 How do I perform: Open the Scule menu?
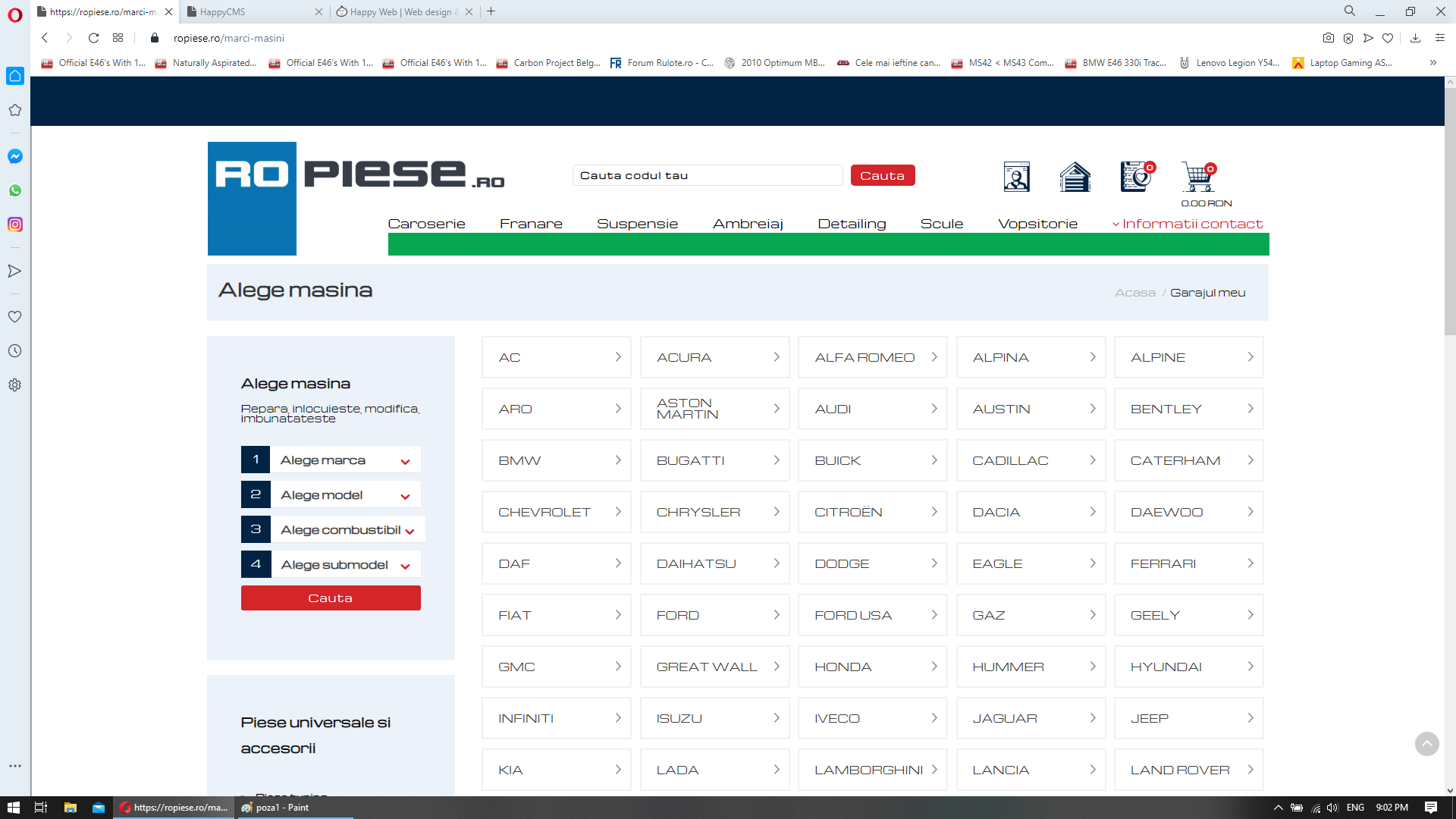pyautogui.click(x=941, y=224)
